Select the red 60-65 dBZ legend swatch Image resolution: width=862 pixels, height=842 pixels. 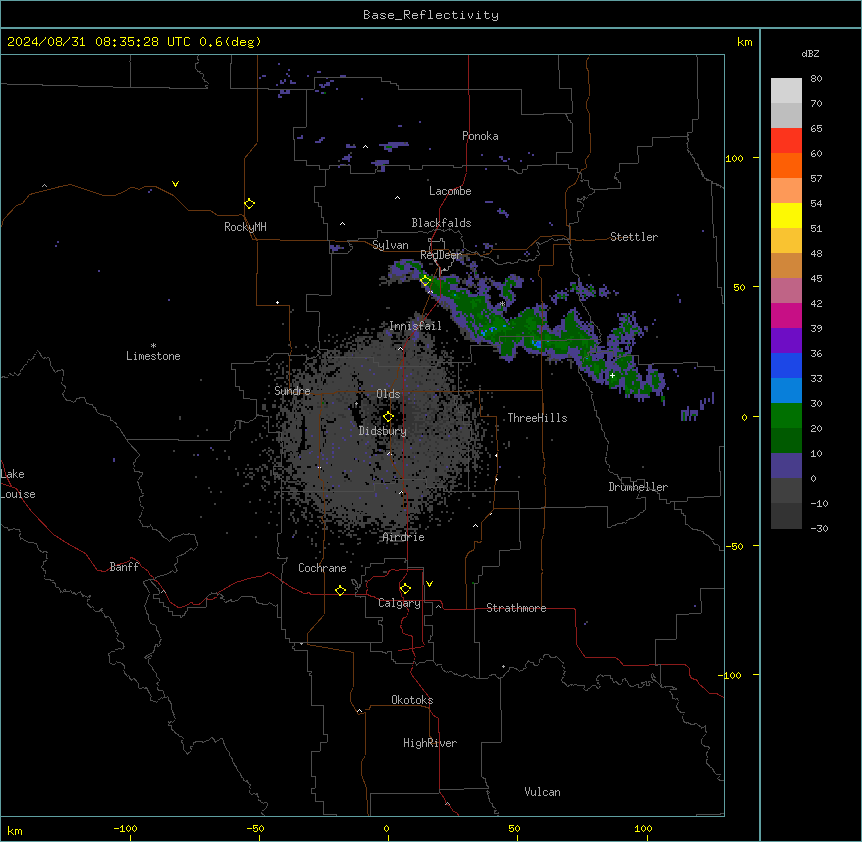pos(786,141)
